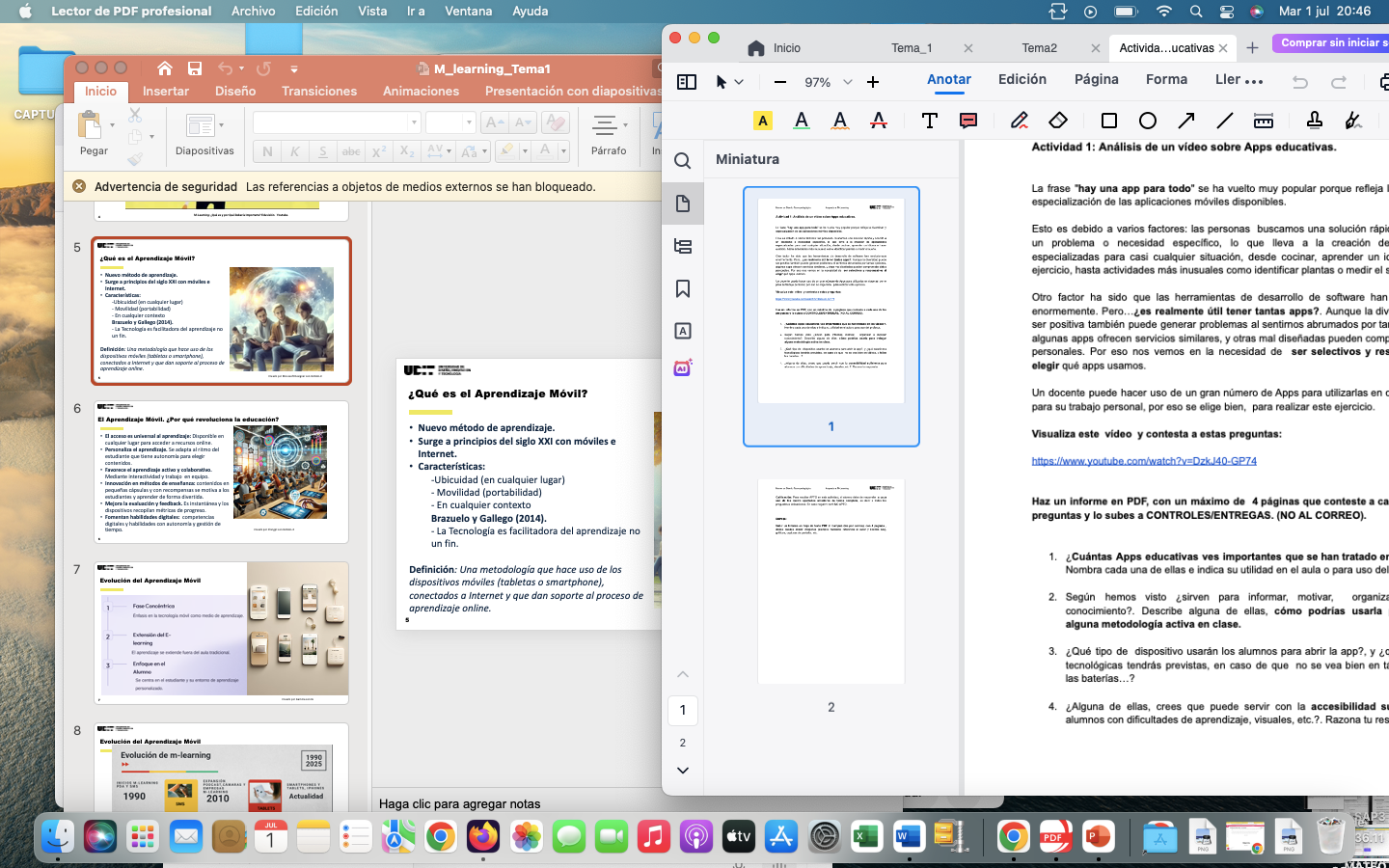Select the eraser tool in PDF toolbar

pos(1058,121)
